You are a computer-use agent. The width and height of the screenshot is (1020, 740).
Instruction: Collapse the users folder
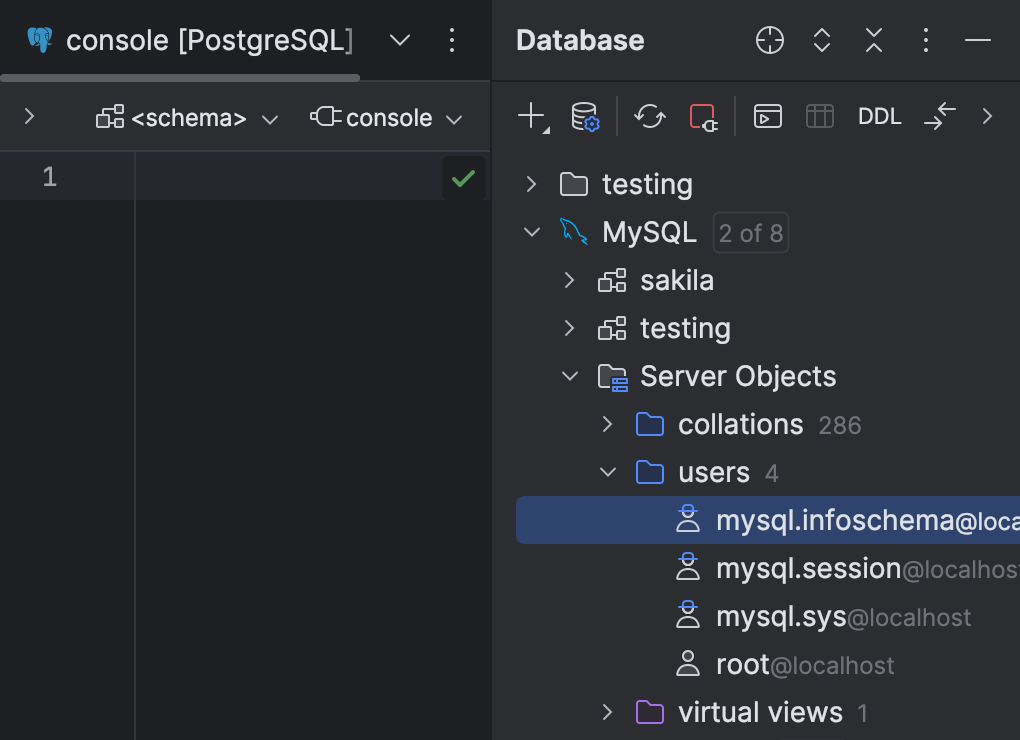point(607,472)
